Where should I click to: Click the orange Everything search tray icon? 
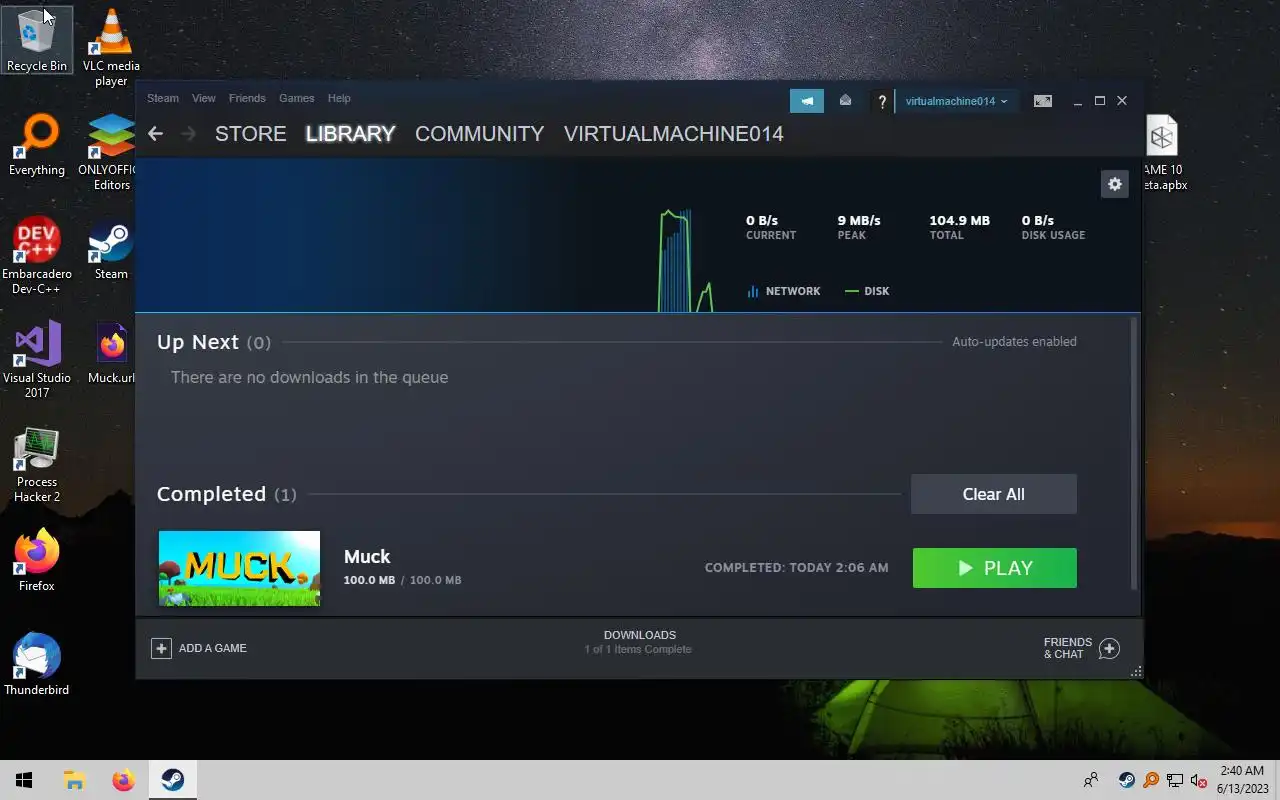(1151, 780)
